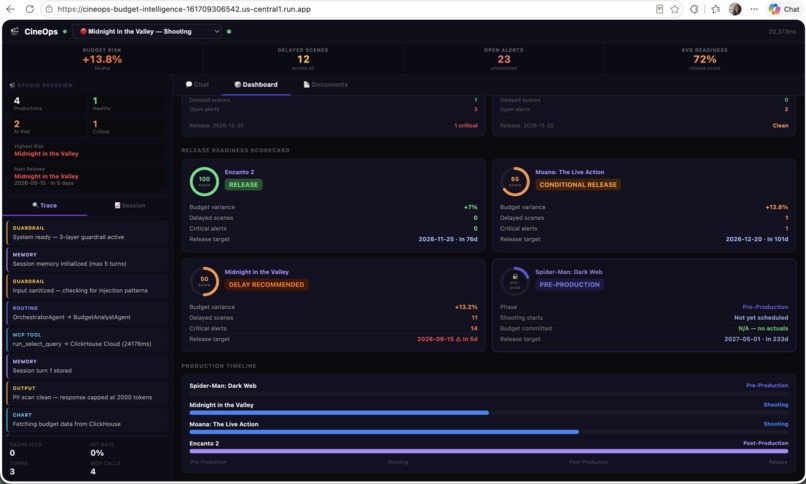The image size is (806, 484).
Task: Reload the page with refresh icon
Action: (30, 9)
